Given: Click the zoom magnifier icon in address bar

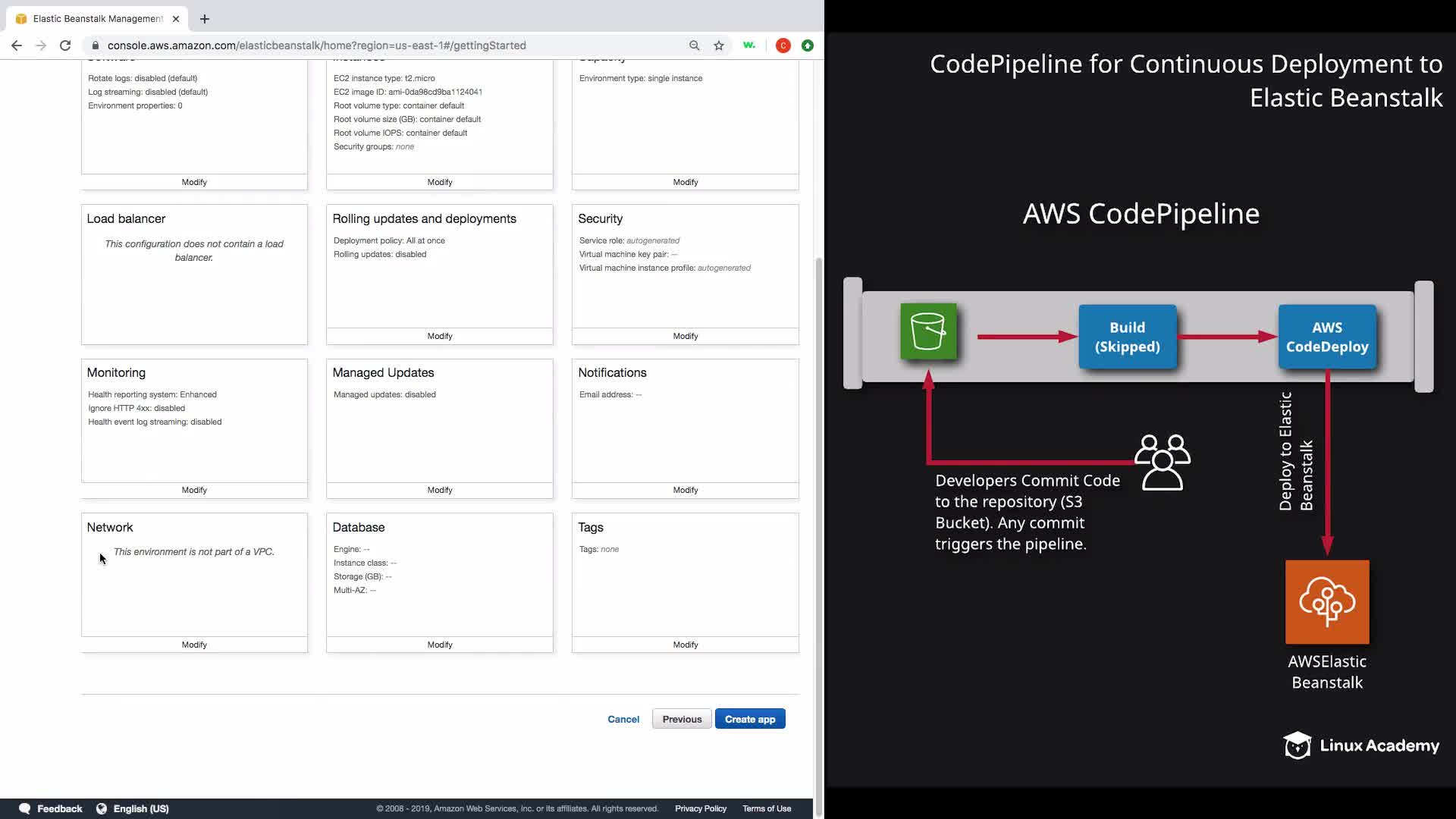Looking at the screenshot, I should click(694, 45).
